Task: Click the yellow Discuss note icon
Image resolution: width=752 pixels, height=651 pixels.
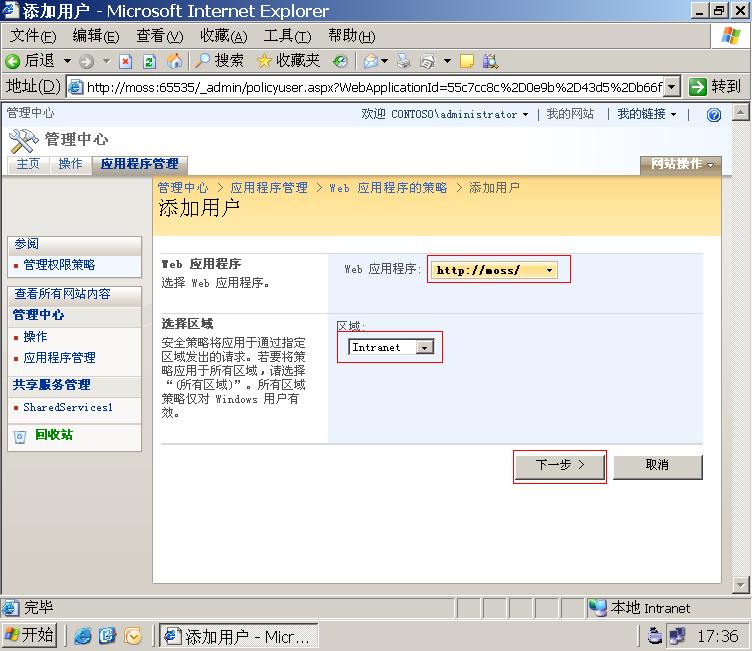Action: [x=467, y=61]
